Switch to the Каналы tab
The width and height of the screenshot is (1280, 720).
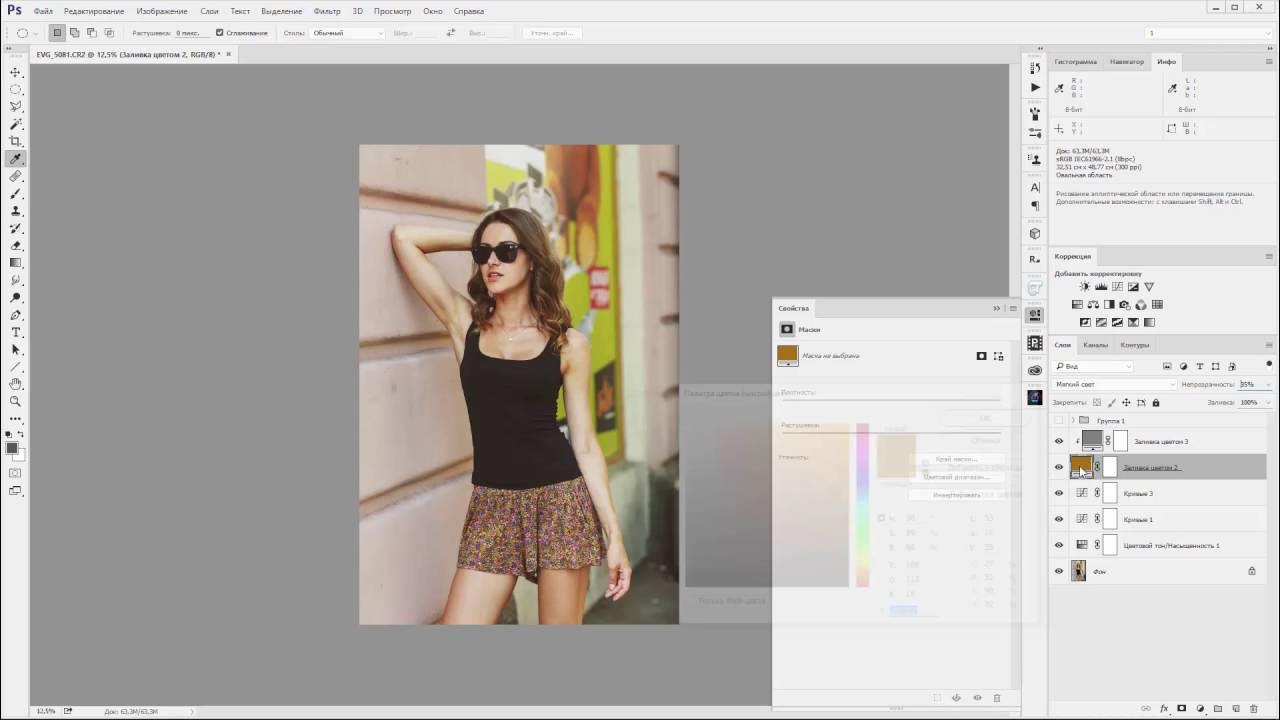pos(1095,345)
